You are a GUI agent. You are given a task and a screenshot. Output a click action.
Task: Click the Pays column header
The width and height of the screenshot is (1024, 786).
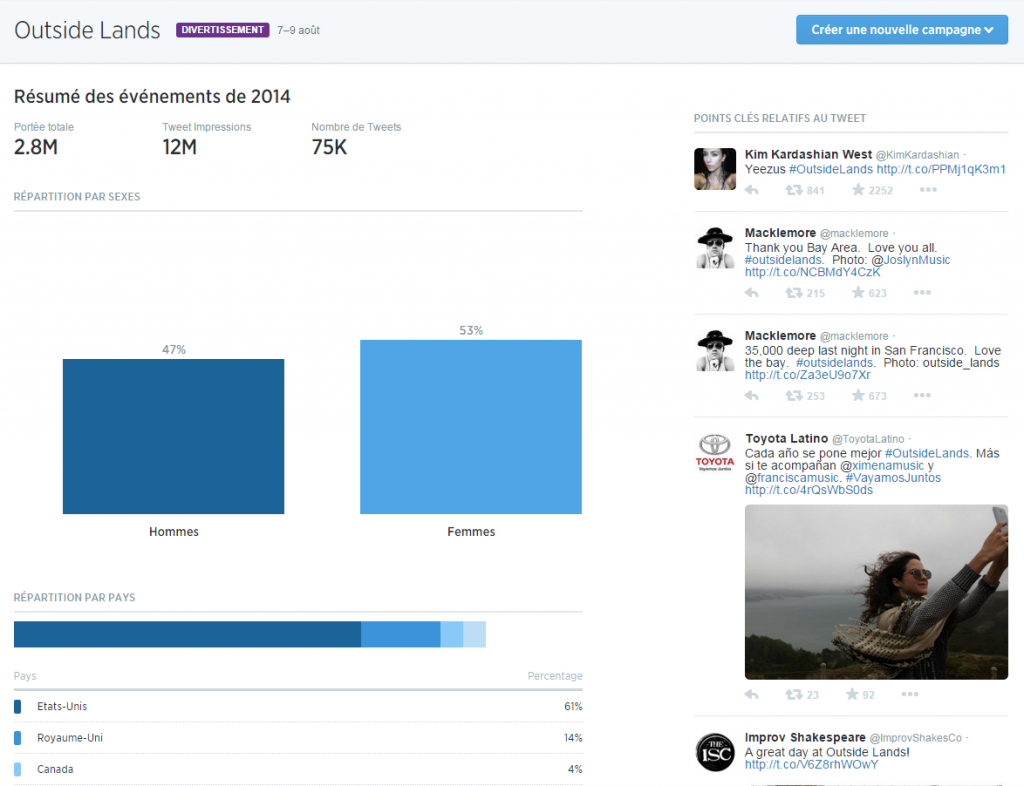point(25,676)
